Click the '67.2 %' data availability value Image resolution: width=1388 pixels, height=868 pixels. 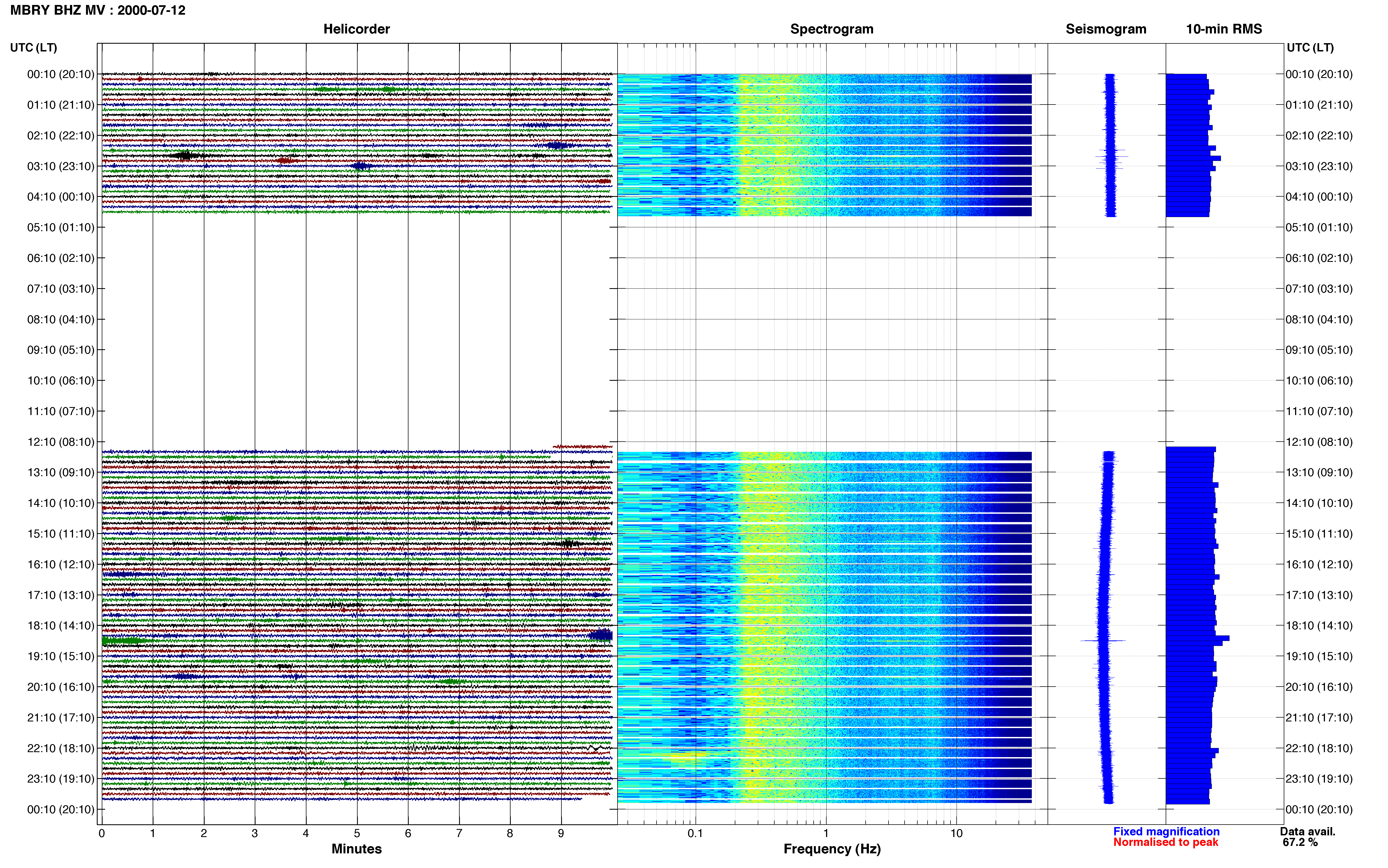(1300, 842)
